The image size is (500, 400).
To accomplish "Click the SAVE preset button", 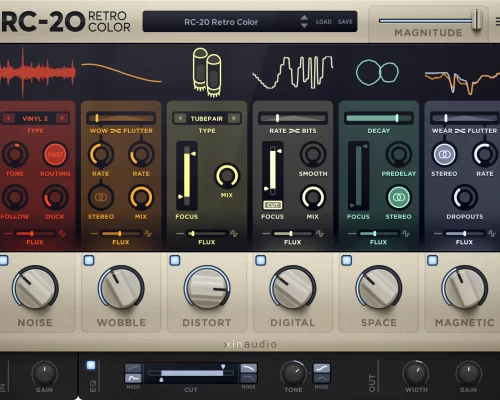I will (x=345, y=22).
